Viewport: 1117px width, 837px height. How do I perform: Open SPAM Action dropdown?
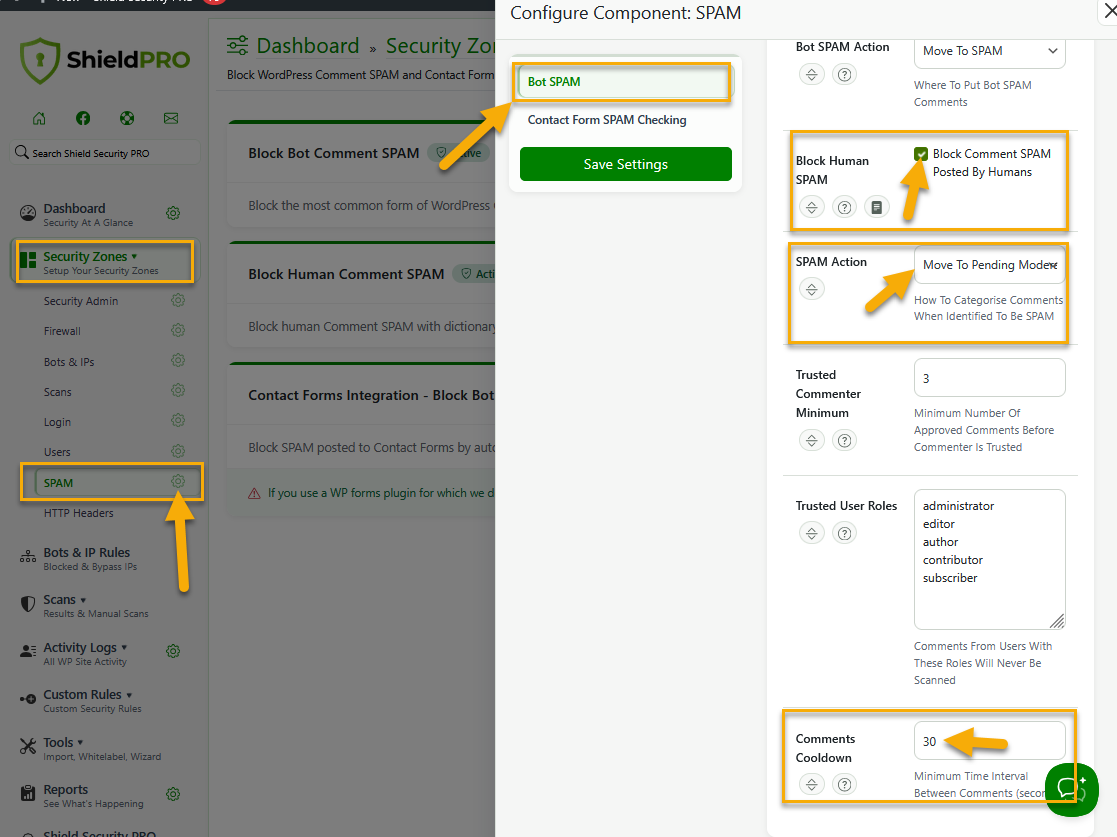click(989, 265)
